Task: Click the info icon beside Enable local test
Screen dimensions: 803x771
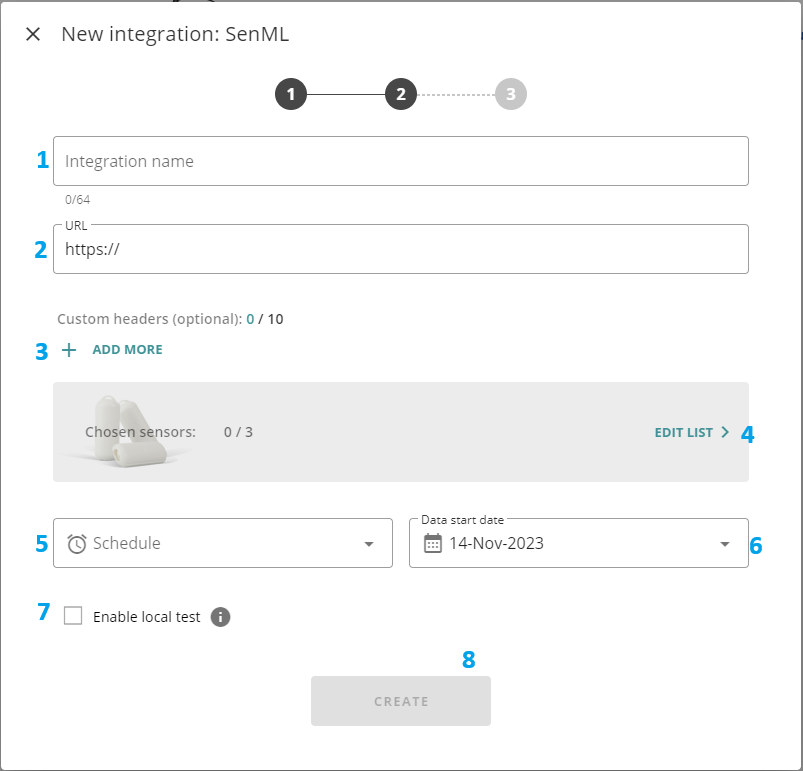Action: pyautogui.click(x=221, y=617)
